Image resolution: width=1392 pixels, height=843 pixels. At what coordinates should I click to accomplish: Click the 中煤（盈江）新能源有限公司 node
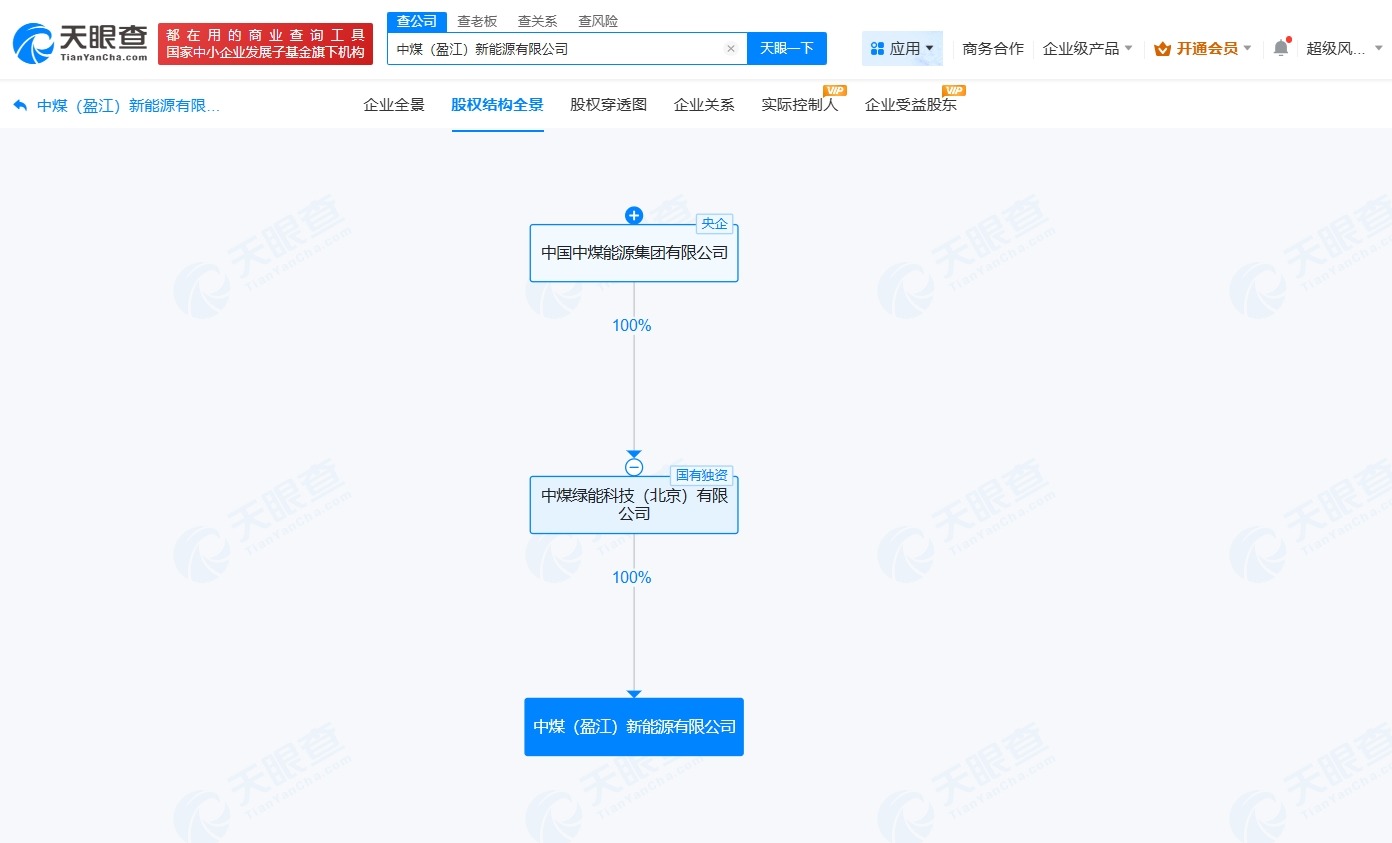click(x=634, y=727)
